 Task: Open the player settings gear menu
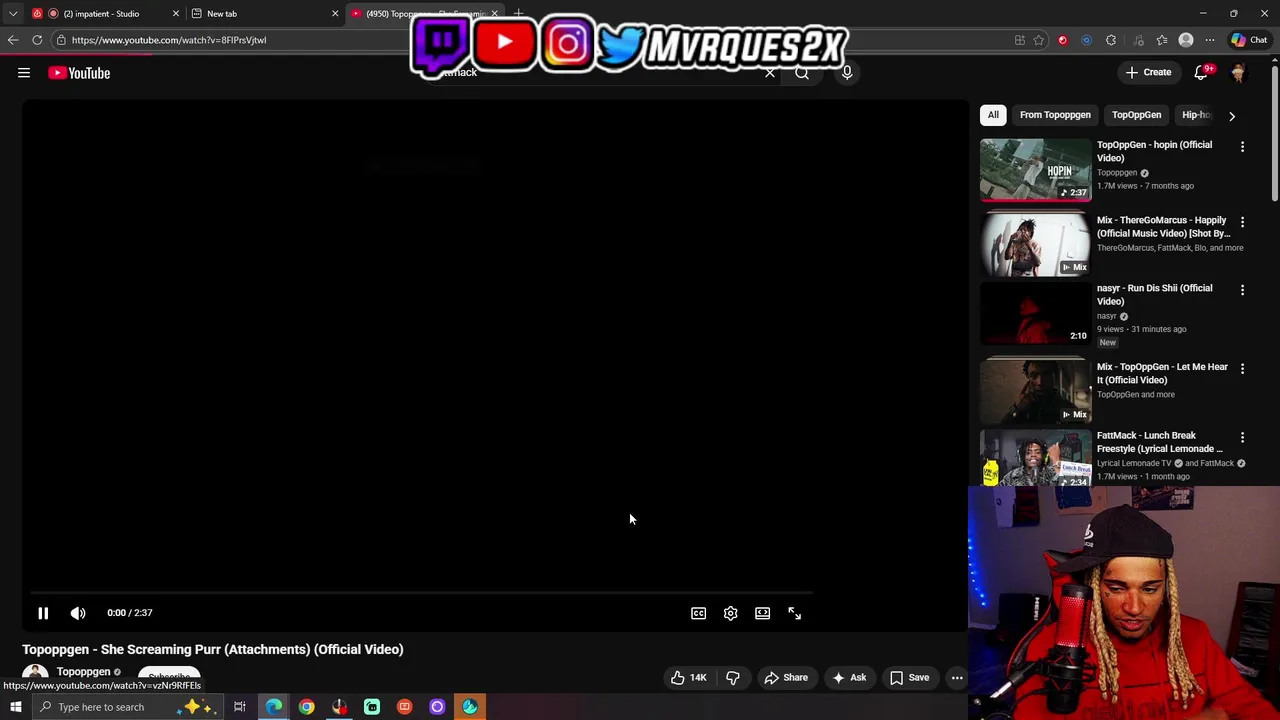(x=730, y=613)
